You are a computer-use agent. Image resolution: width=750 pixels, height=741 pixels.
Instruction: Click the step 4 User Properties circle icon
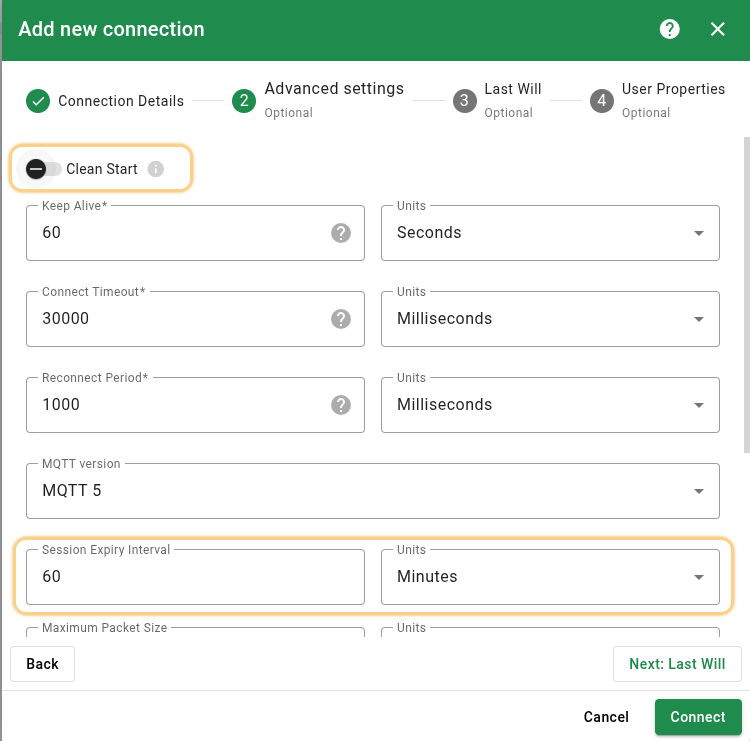(x=601, y=101)
